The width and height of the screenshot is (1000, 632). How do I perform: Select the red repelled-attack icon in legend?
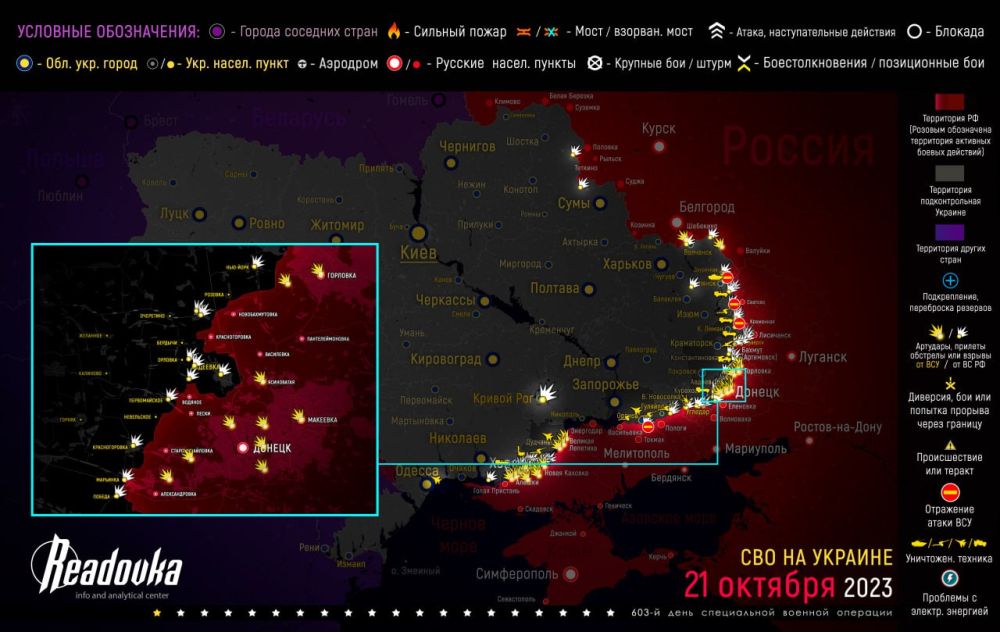click(950, 491)
